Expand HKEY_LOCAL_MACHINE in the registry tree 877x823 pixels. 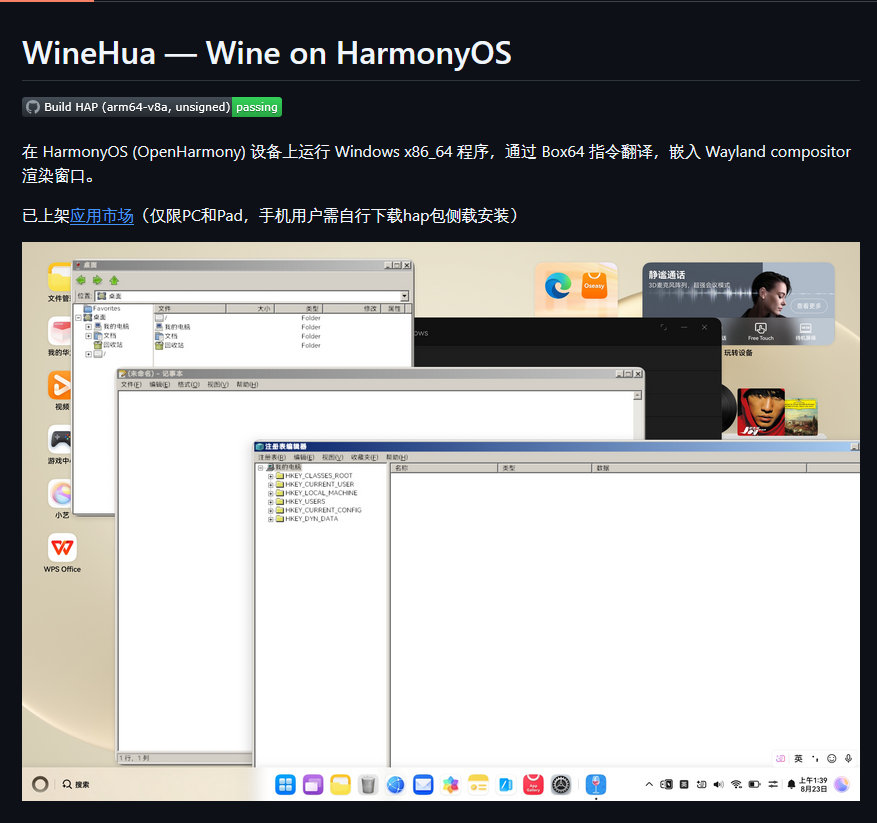tap(271, 493)
